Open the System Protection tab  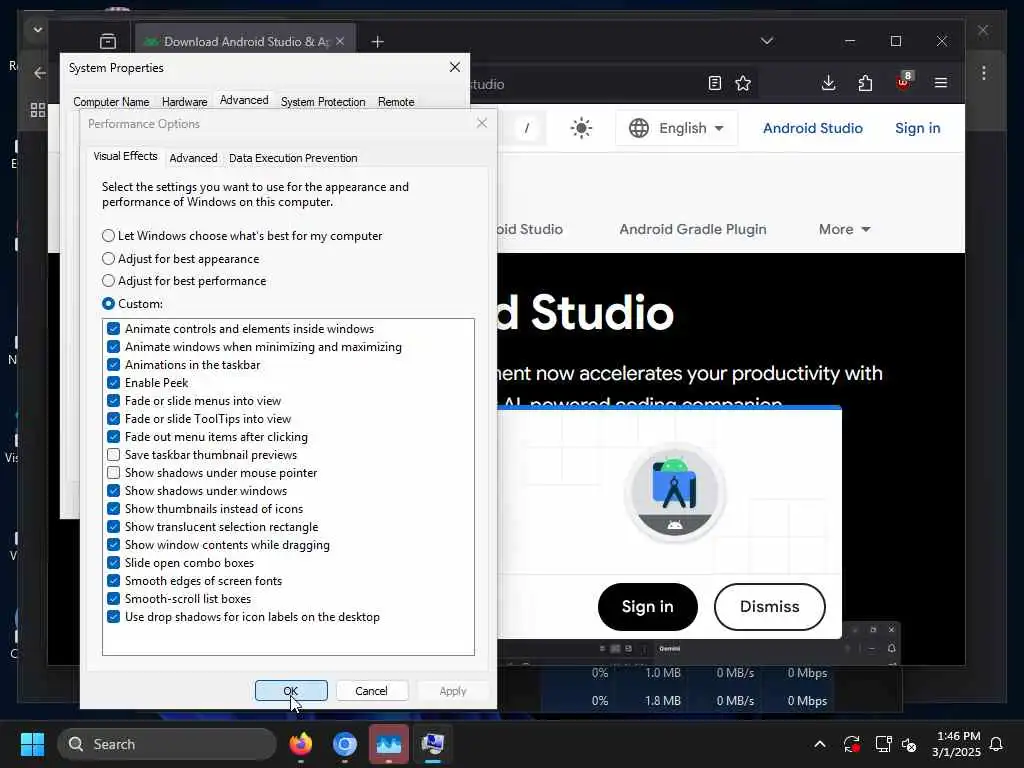323,102
